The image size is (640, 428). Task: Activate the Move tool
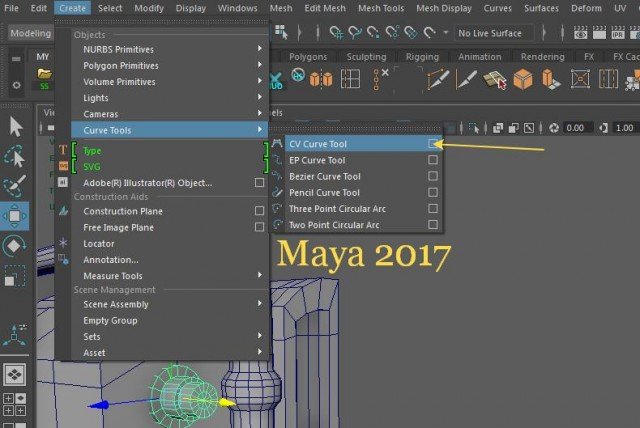coord(15,216)
